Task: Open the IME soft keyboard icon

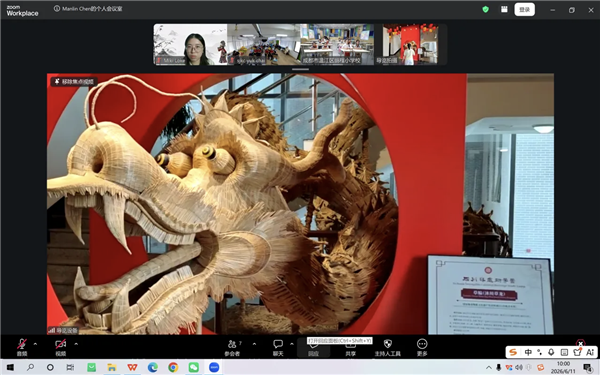Action: (x=564, y=352)
